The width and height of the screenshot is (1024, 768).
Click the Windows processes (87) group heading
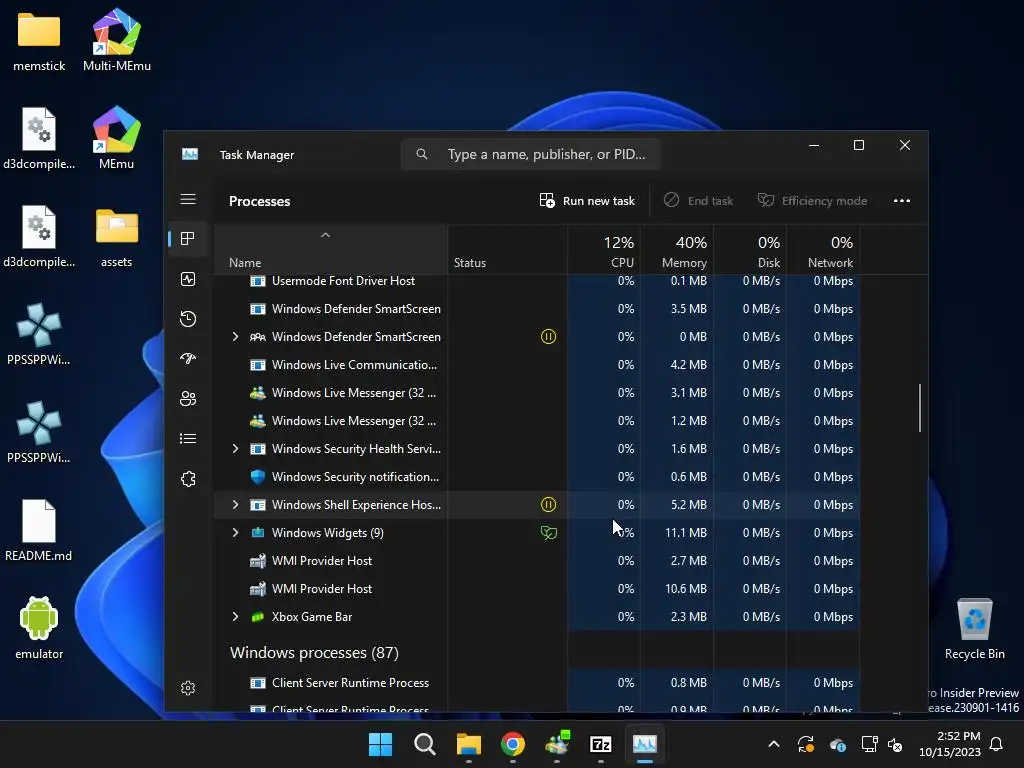tap(314, 652)
